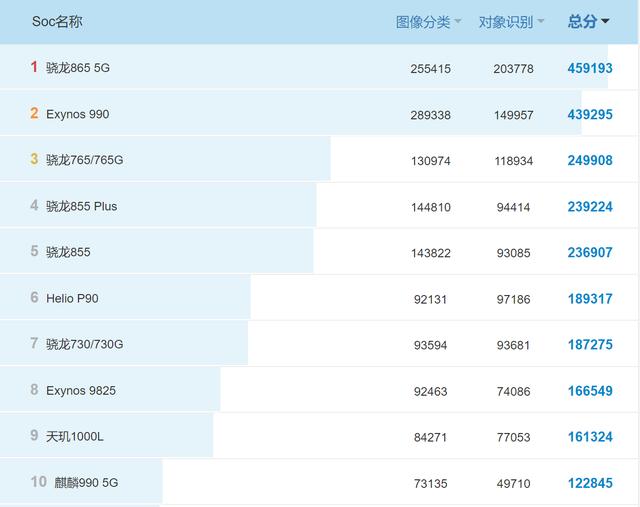Click image classification value 289338
This screenshot has width=640, height=507.
(x=431, y=115)
